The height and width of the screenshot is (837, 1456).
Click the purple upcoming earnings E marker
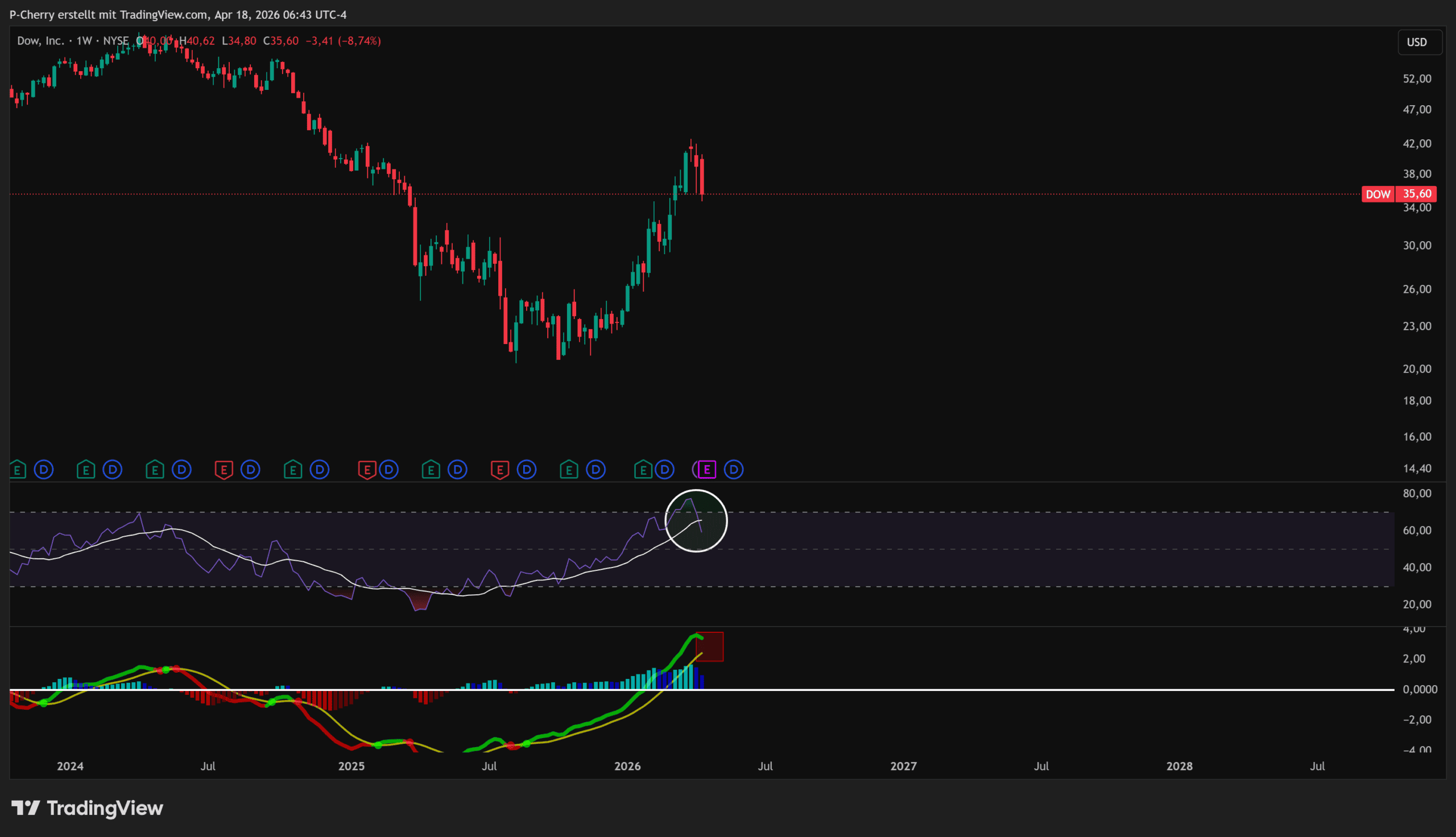coord(706,470)
